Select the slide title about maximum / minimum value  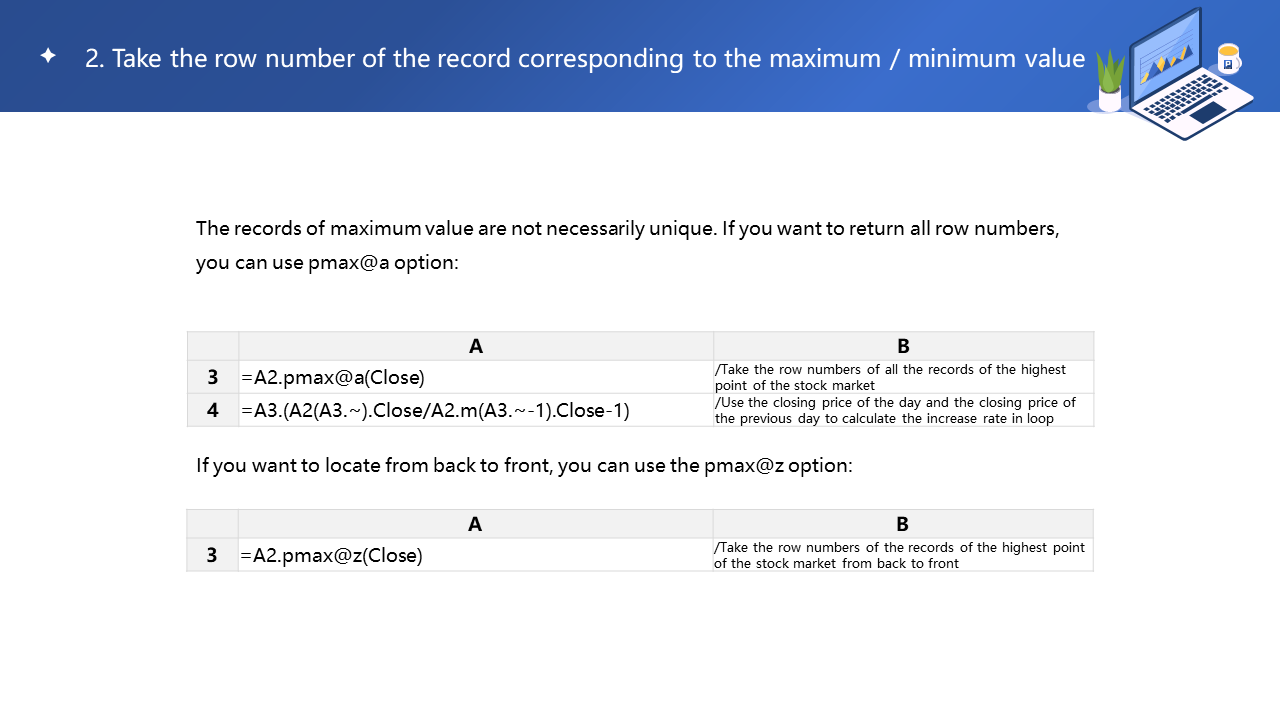585,58
